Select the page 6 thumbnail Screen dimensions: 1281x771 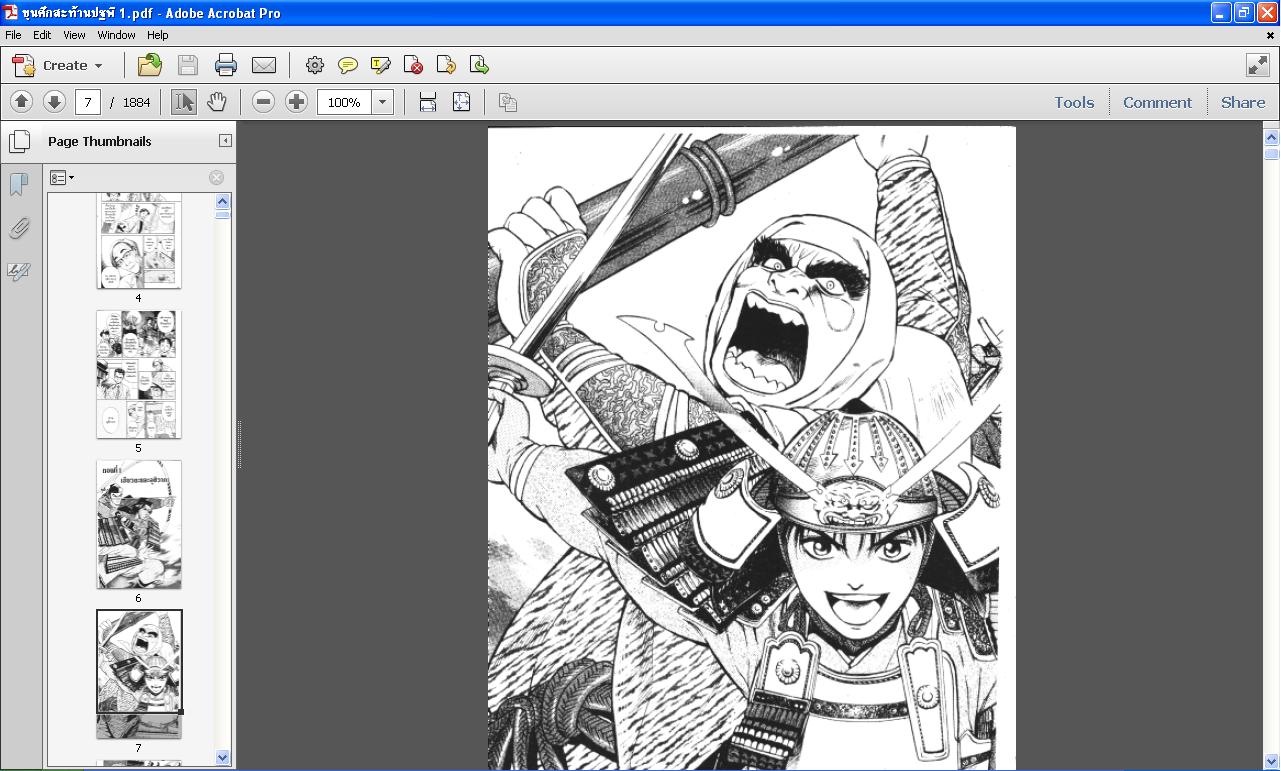[139, 524]
